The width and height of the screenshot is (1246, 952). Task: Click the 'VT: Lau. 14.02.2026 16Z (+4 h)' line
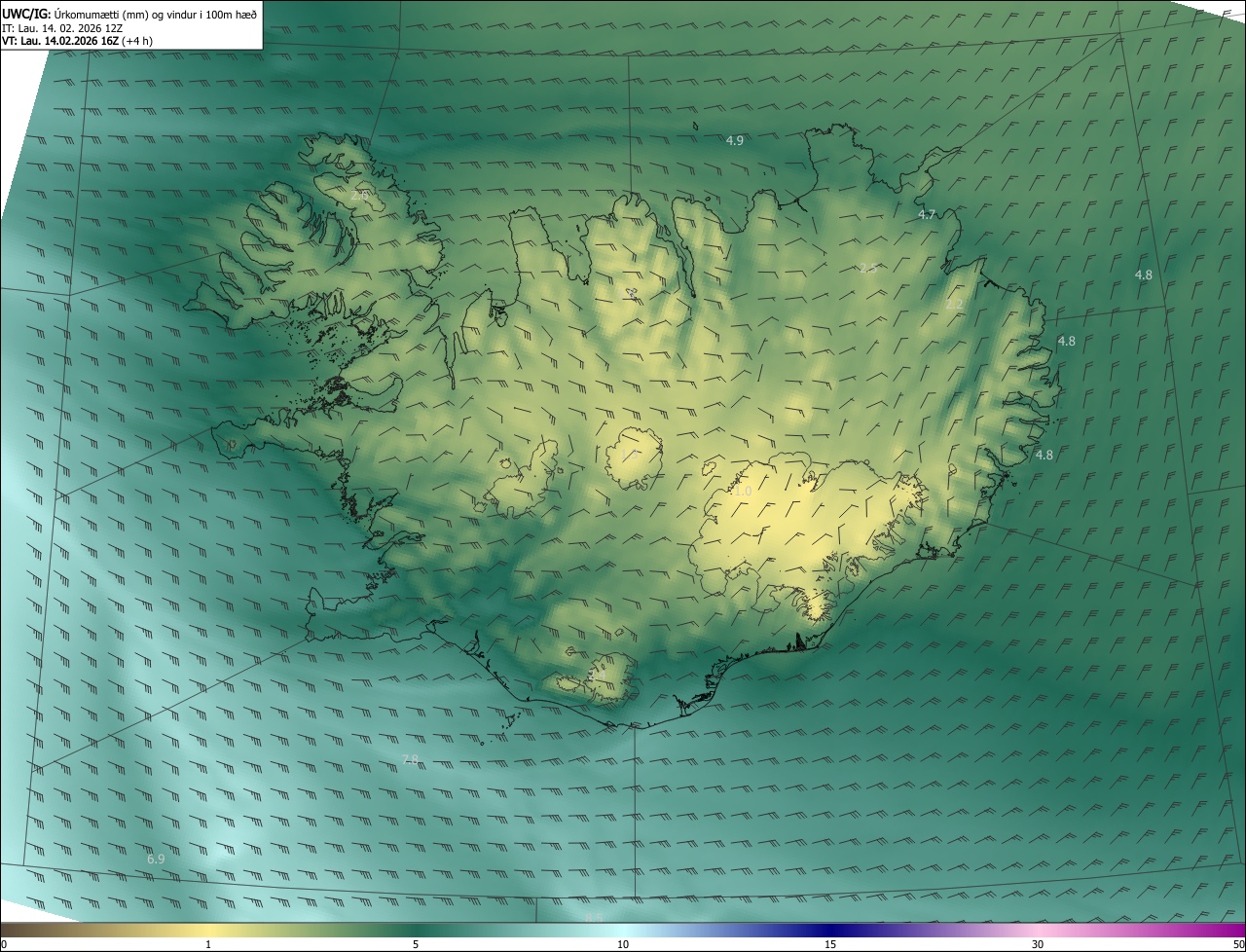click(x=78, y=41)
